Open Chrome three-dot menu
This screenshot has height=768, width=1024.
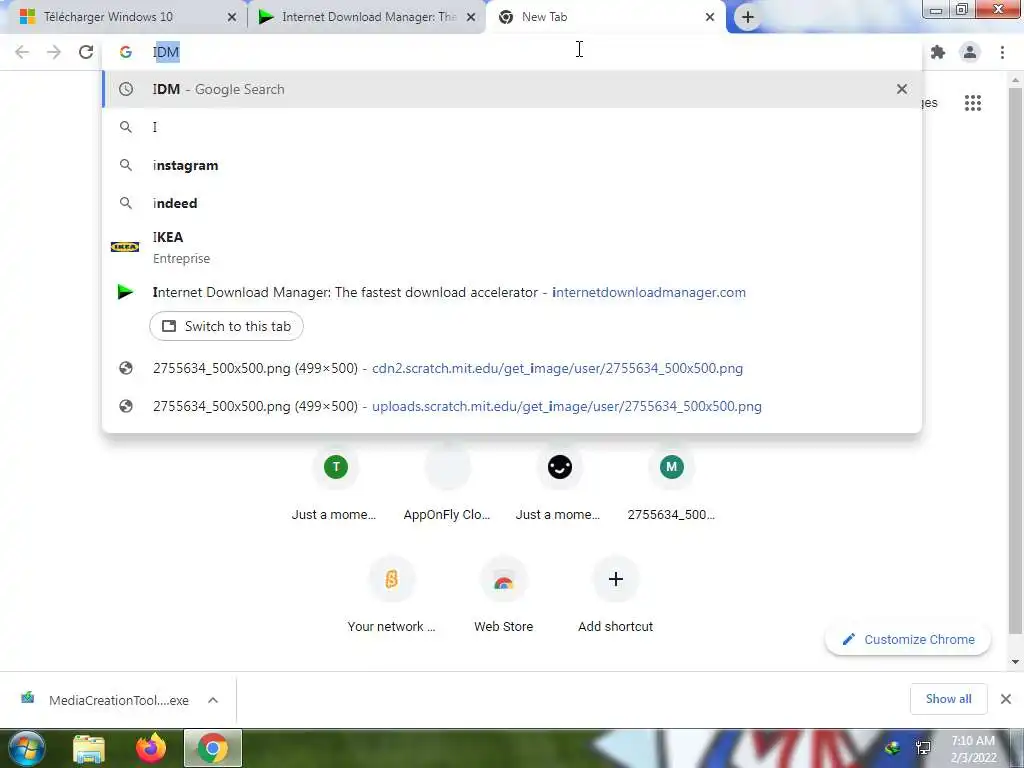[x=1002, y=52]
